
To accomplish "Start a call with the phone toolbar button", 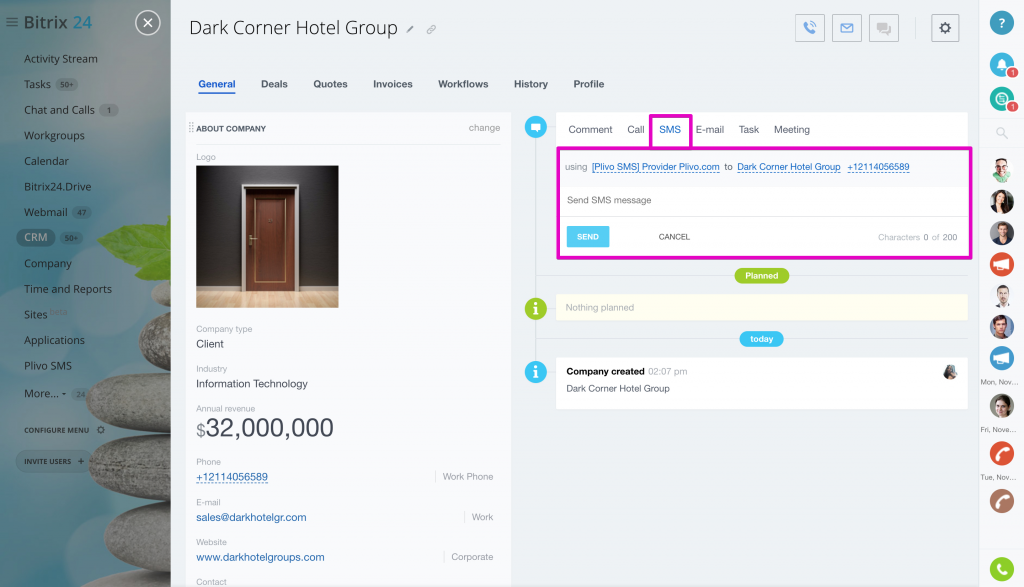I will click(x=810, y=28).
